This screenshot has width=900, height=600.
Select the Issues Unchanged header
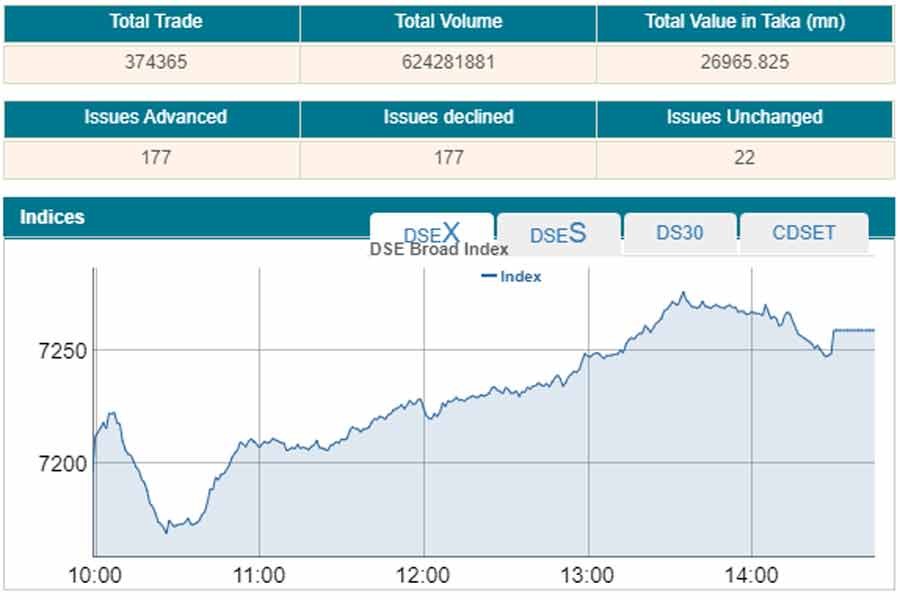744,117
